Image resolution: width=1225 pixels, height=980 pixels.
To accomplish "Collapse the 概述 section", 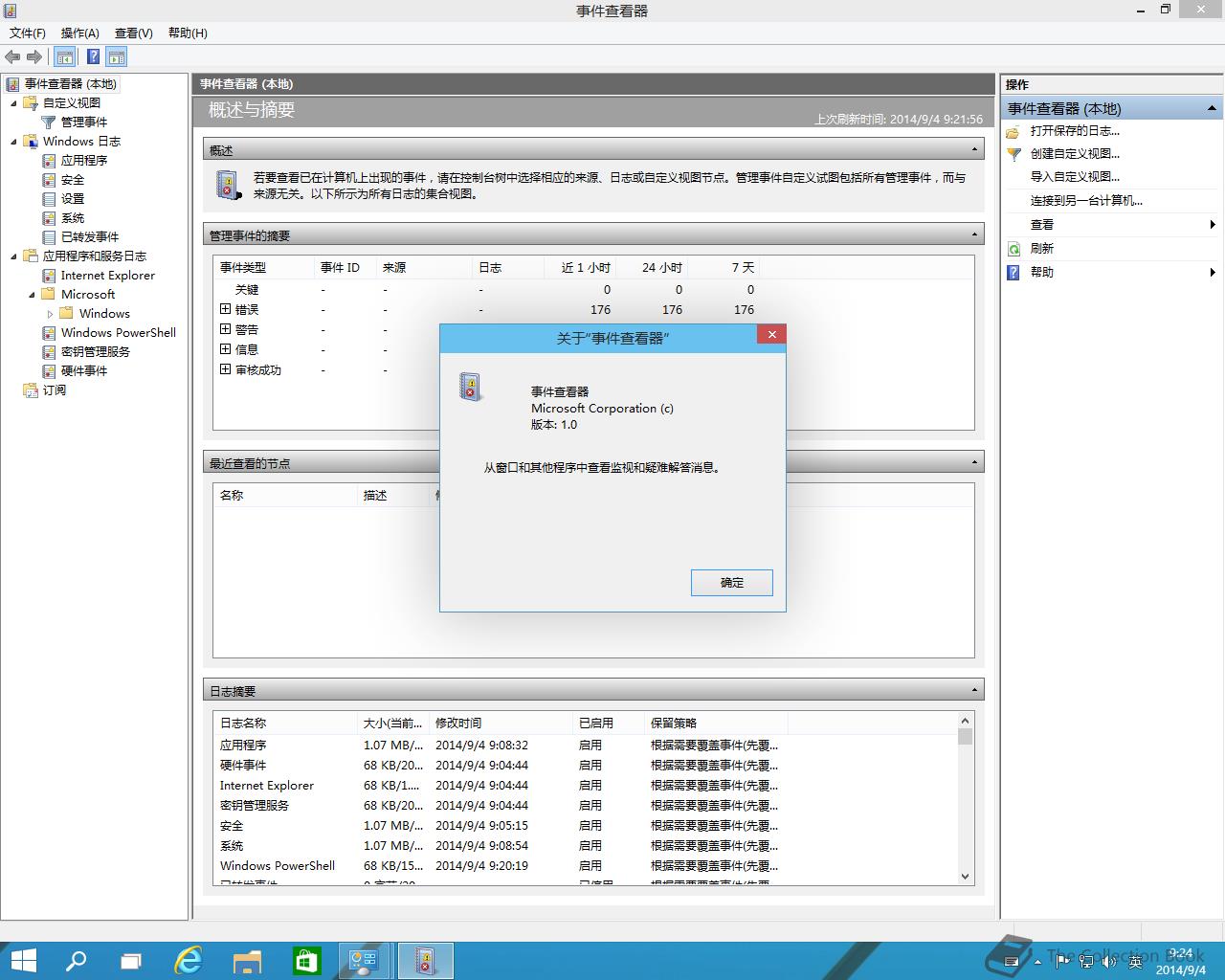I will [975, 150].
